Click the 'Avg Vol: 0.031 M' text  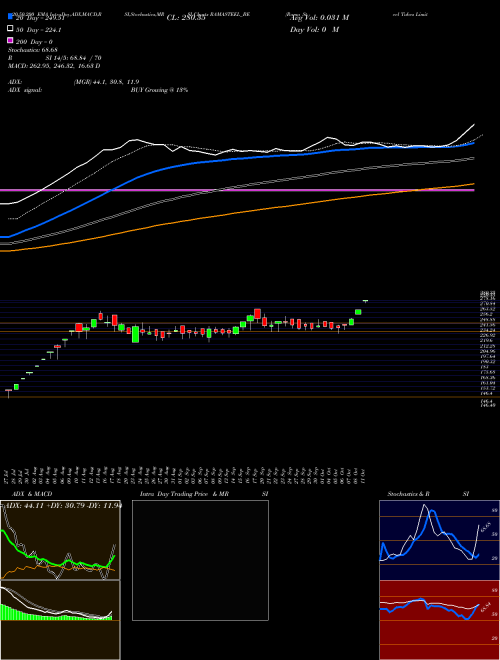pos(317,18)
